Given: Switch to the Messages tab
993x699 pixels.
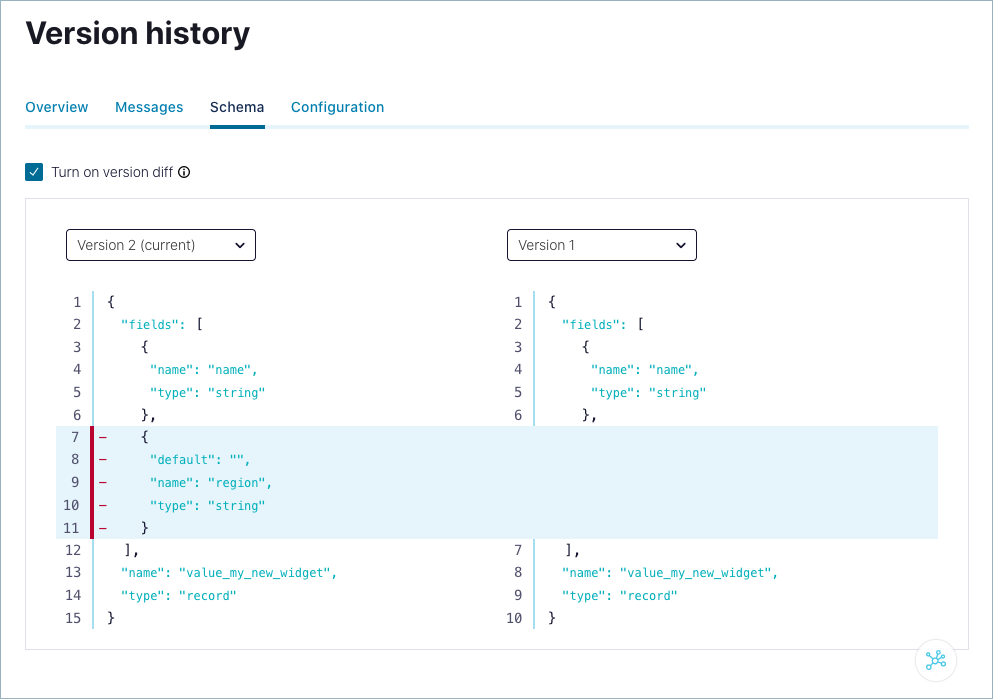Looking at the screenshot, I should pos(149,107).
